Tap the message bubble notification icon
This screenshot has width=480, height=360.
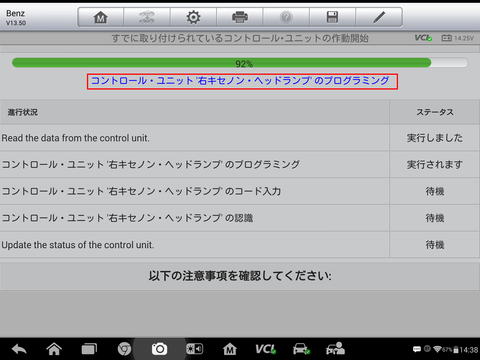pyautogui.click(x=417, y=349)
